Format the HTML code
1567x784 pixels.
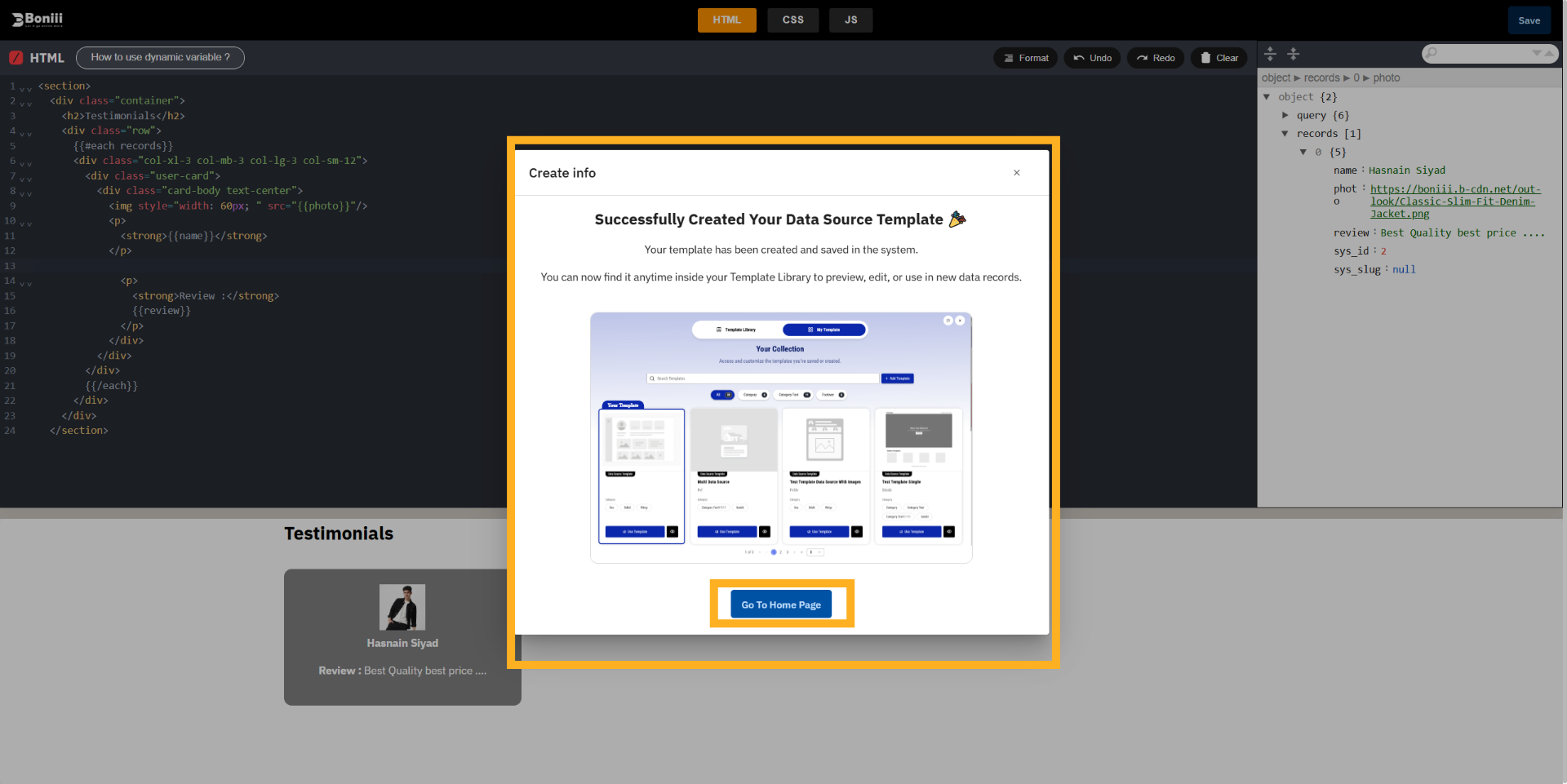point(1026,58)
